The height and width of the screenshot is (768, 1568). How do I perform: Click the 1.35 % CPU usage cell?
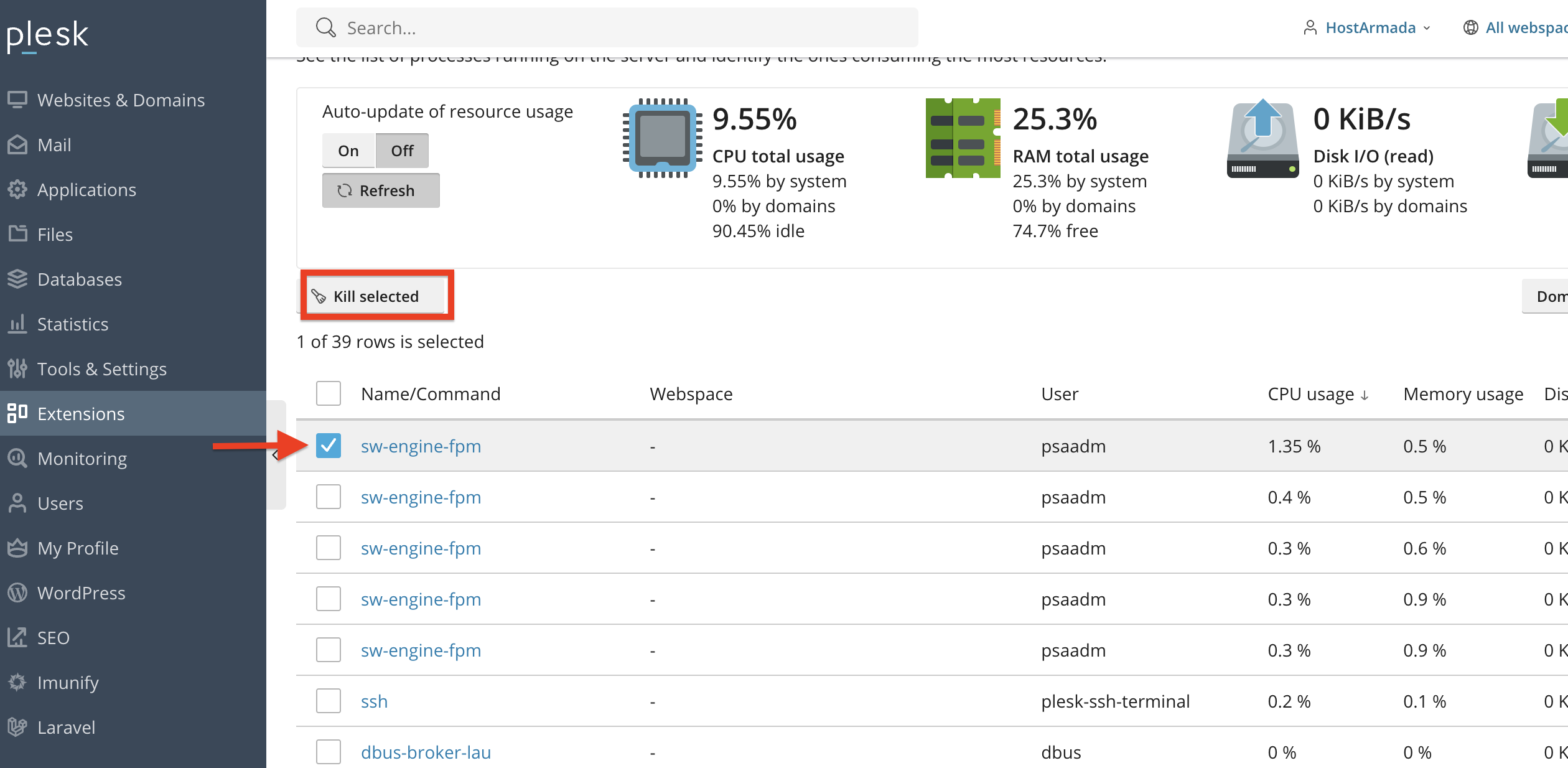1294,446
